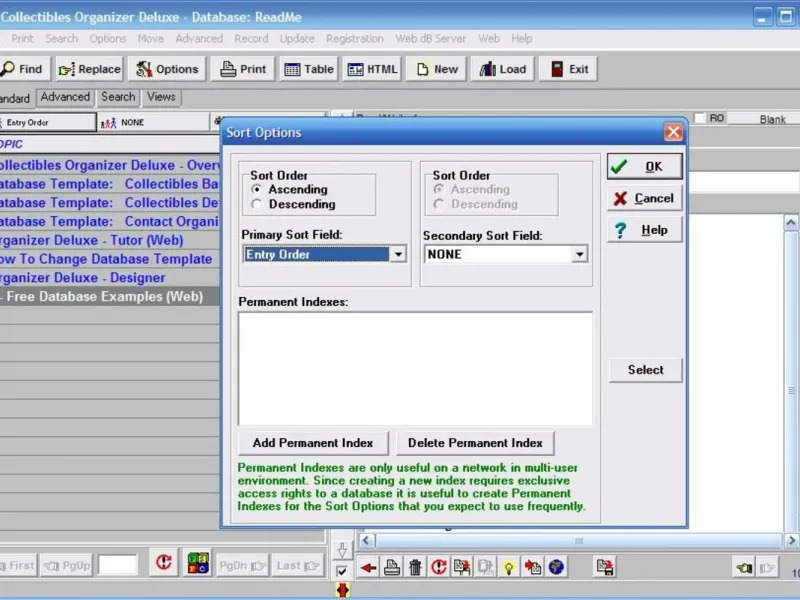This screenshot has width=800, height=600.
Task: Click the red refresh icon beside the trash can
Action: pos(439,567)
